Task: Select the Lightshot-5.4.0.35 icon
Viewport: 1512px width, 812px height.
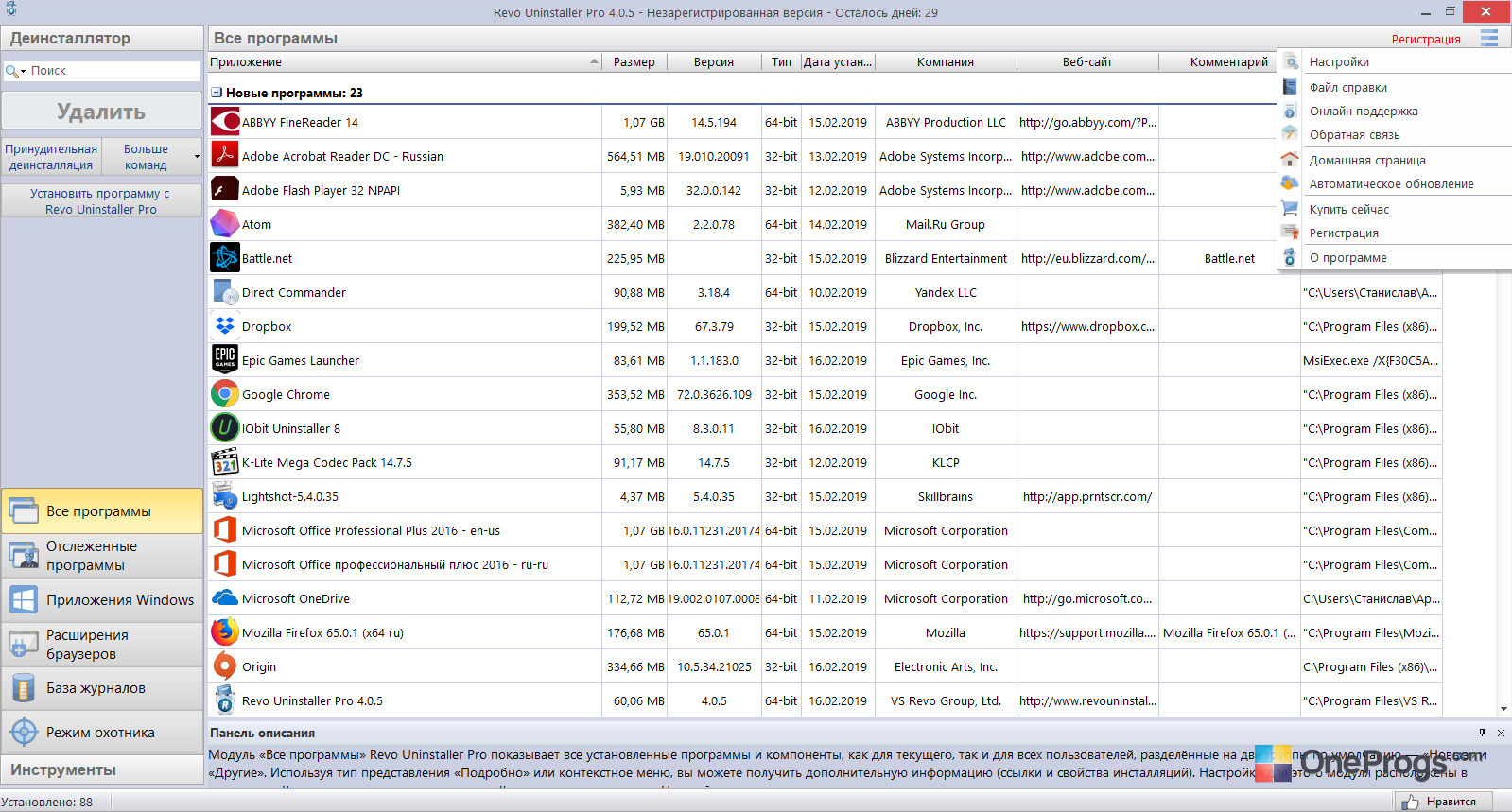Action: (225, 496)
